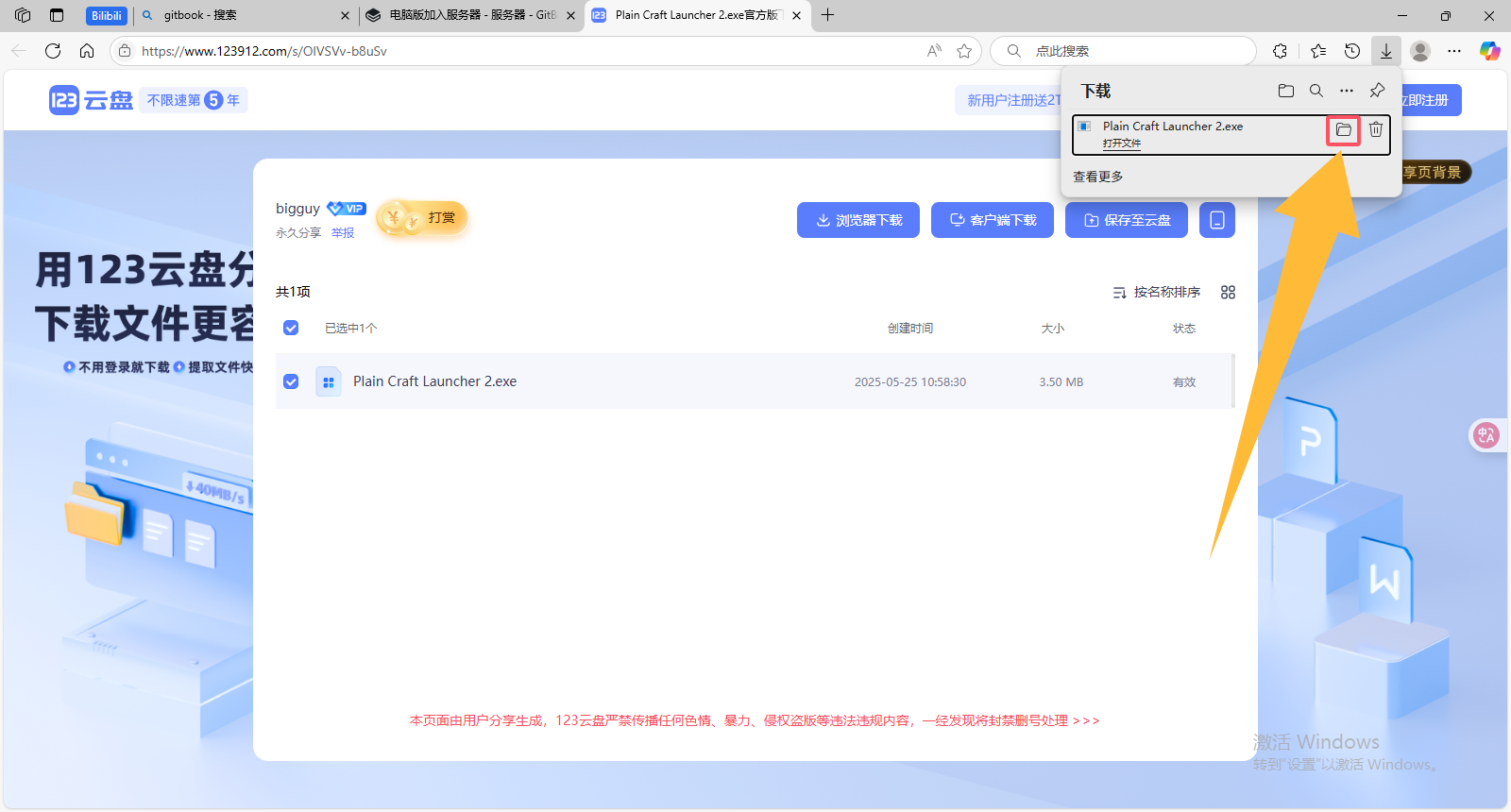Add this page to favorites

click(964, 51)
